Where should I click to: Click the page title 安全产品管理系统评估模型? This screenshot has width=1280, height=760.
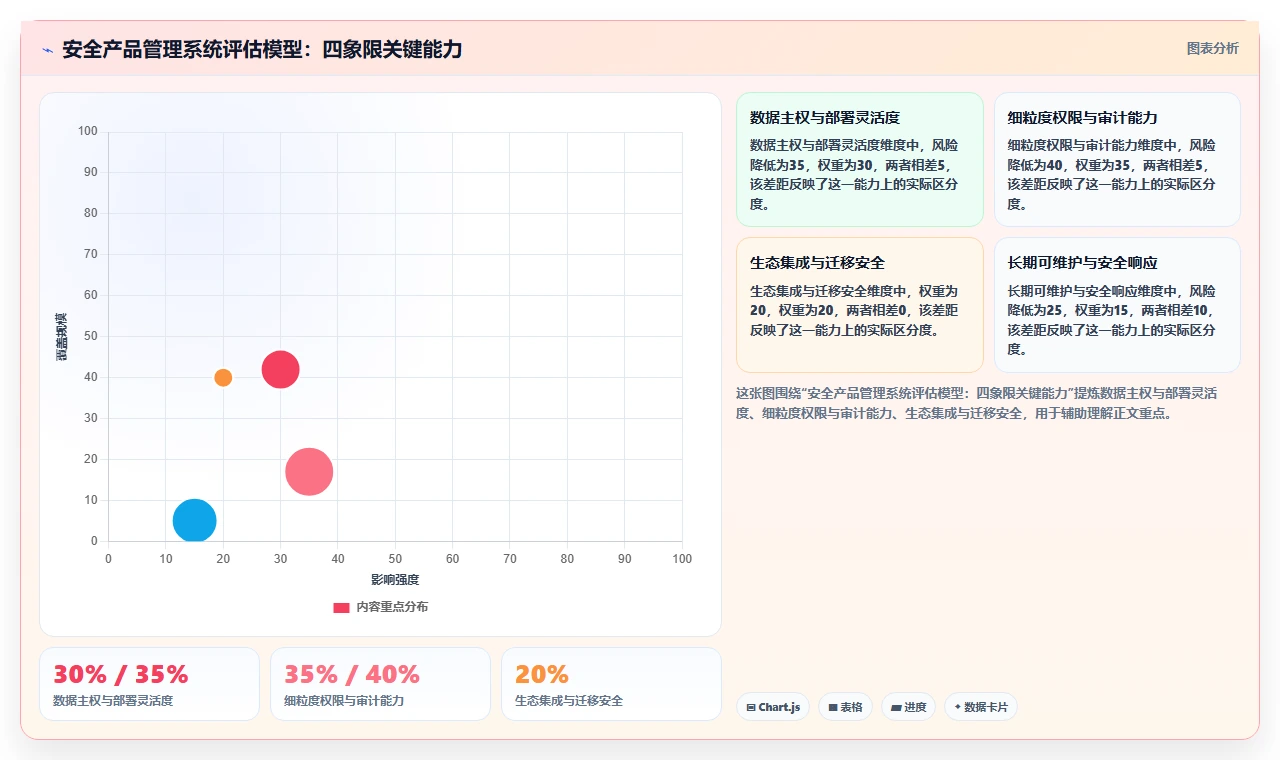click(262, 49)
